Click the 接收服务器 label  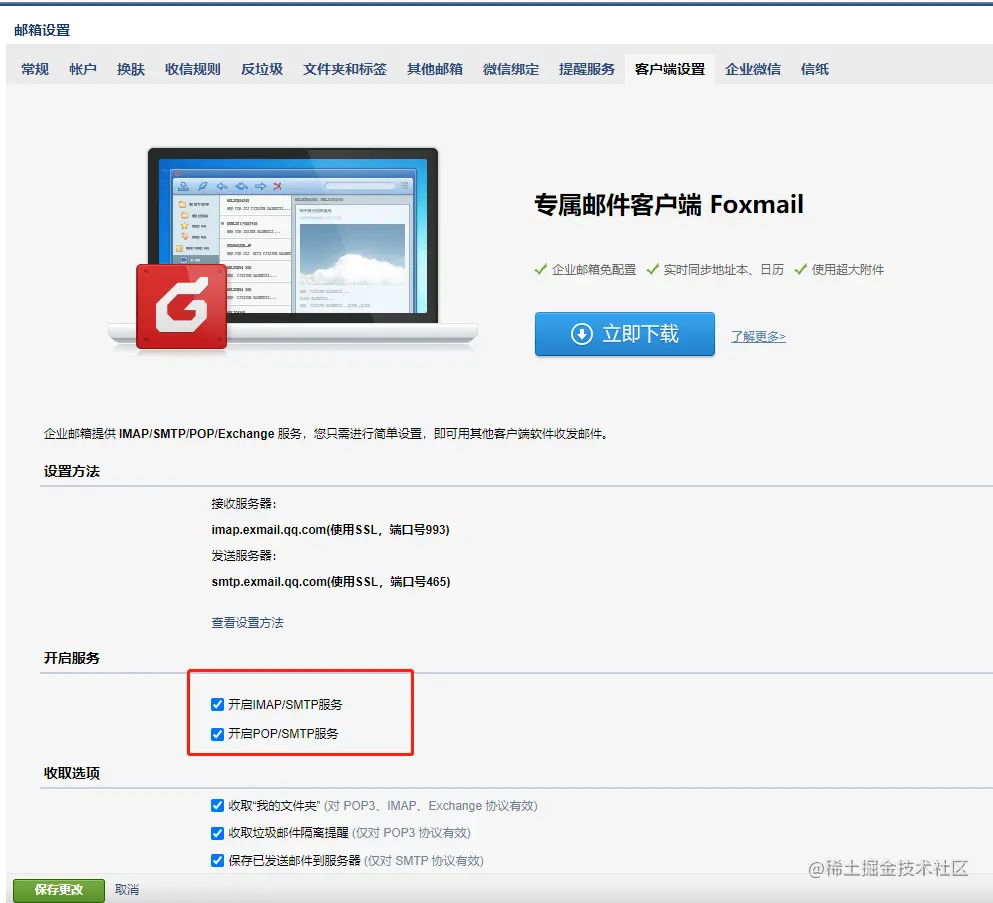coord(244,503)
